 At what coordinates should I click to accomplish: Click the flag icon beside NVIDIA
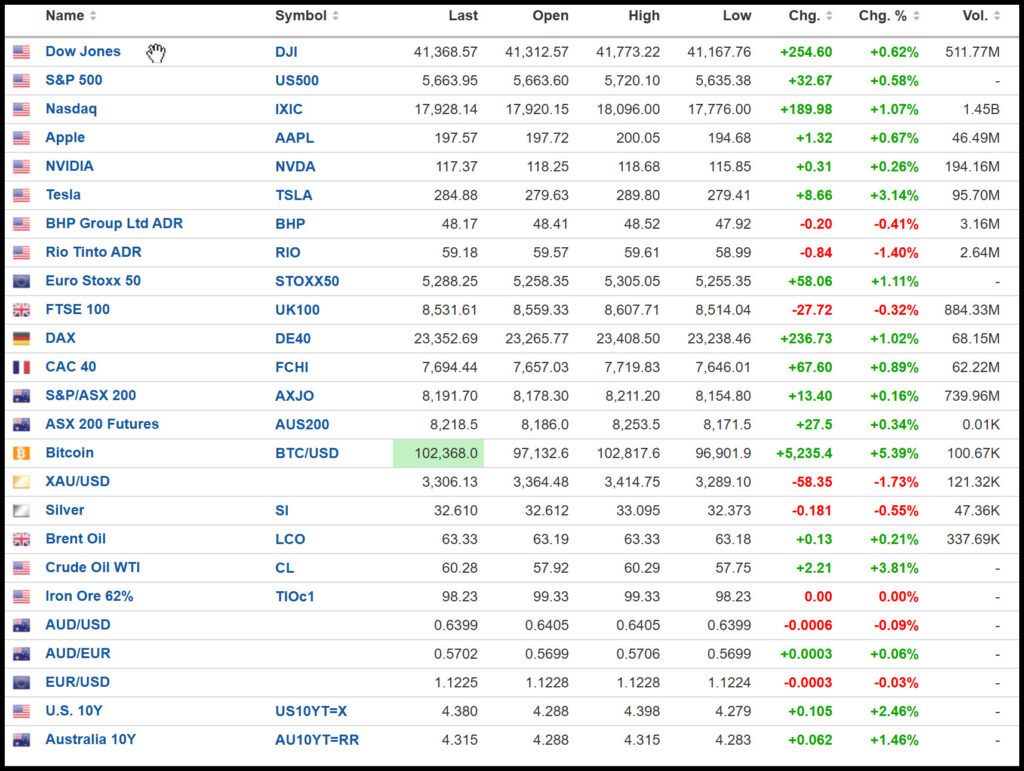pos(22,167)
